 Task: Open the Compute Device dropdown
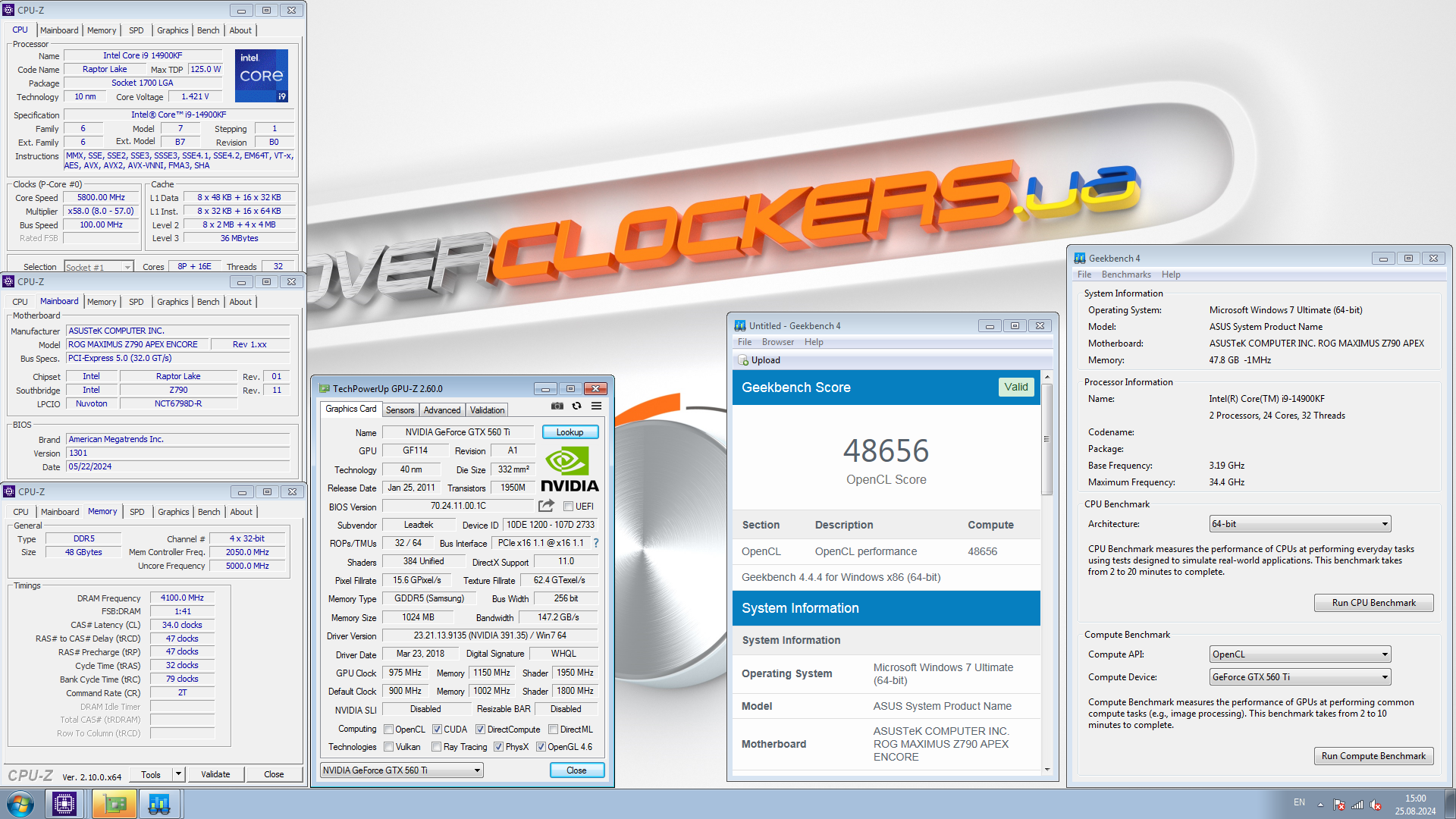point(1300,677)
